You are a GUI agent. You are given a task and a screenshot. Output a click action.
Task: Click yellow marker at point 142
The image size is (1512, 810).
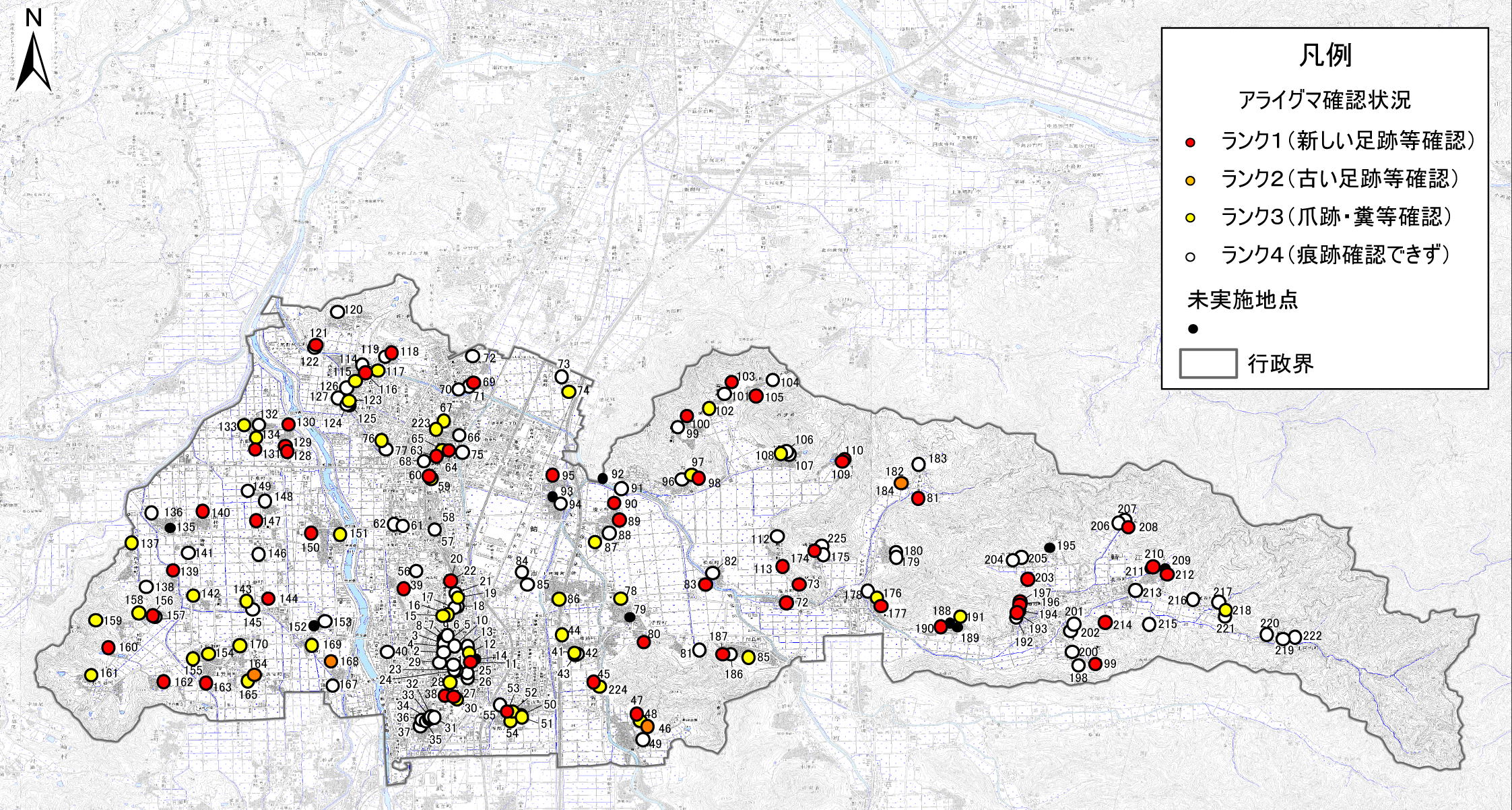click(193, 596)
